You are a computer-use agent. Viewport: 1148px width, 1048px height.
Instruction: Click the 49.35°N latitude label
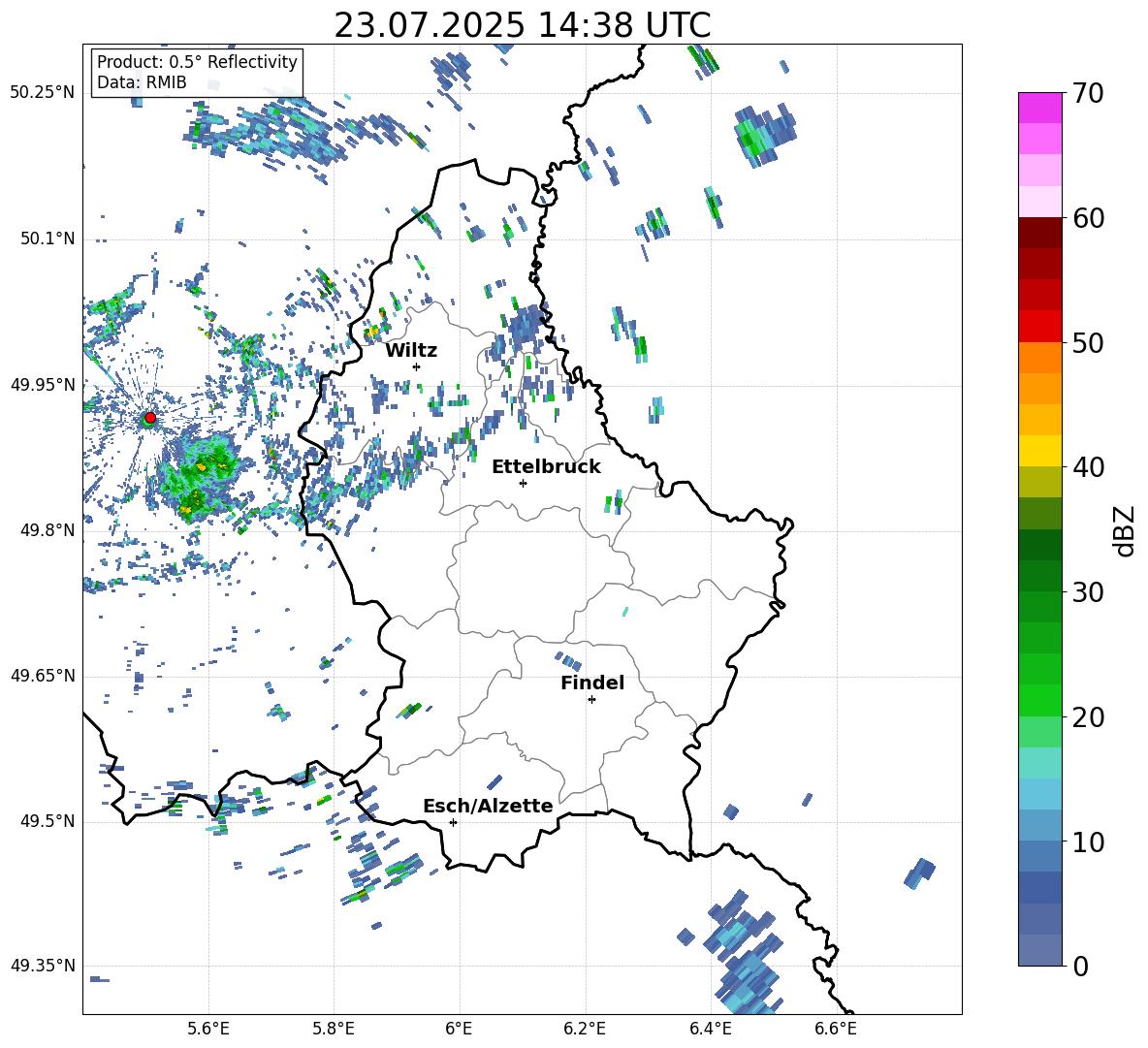43,966
